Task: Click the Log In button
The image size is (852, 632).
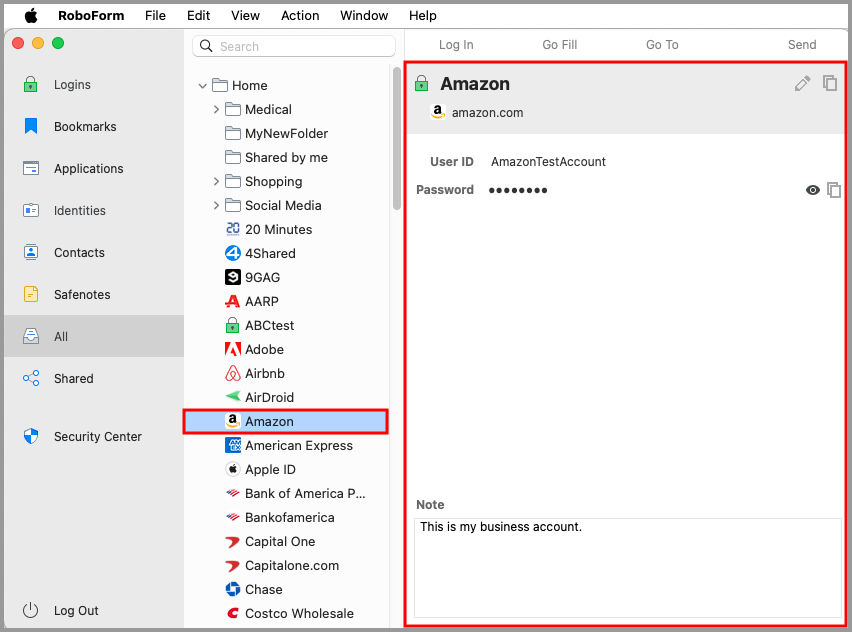Action: [456, 45]
